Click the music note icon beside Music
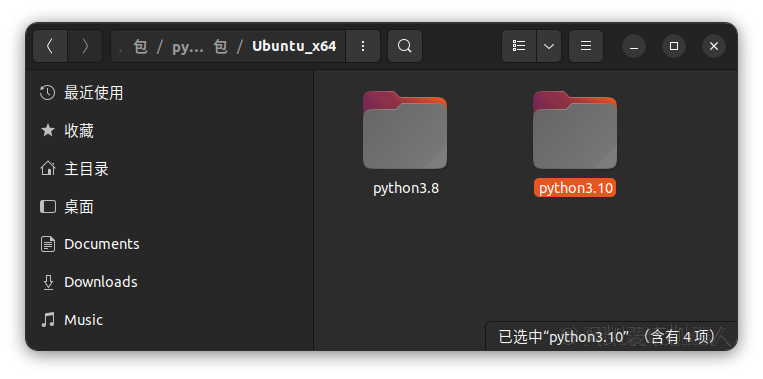This screenshot has height=379, width=763. coord(48,320)
